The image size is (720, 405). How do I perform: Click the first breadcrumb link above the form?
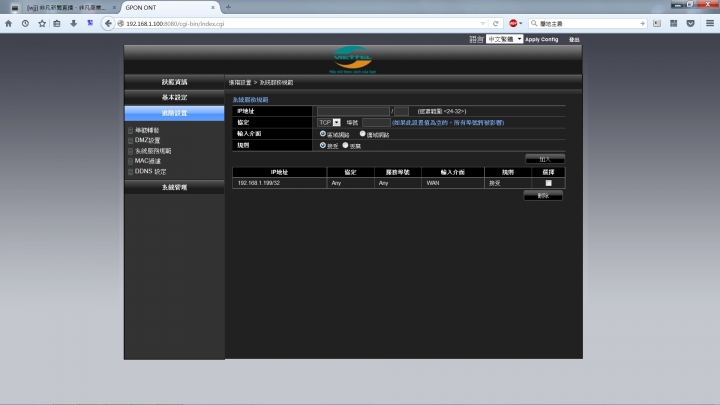240,83
